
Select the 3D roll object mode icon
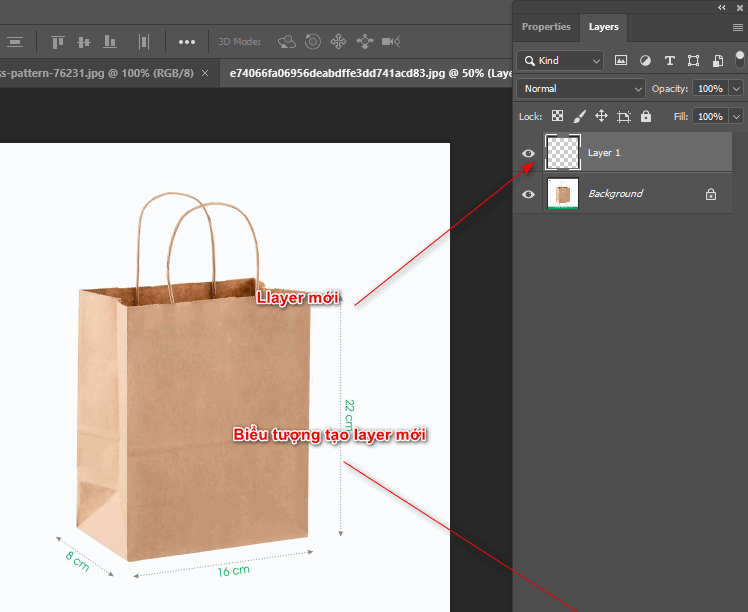click(312, 41)
